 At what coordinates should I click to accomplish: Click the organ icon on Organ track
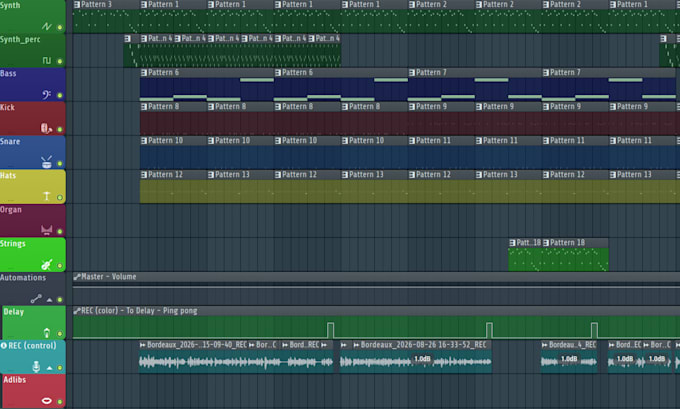coord(46,230)
